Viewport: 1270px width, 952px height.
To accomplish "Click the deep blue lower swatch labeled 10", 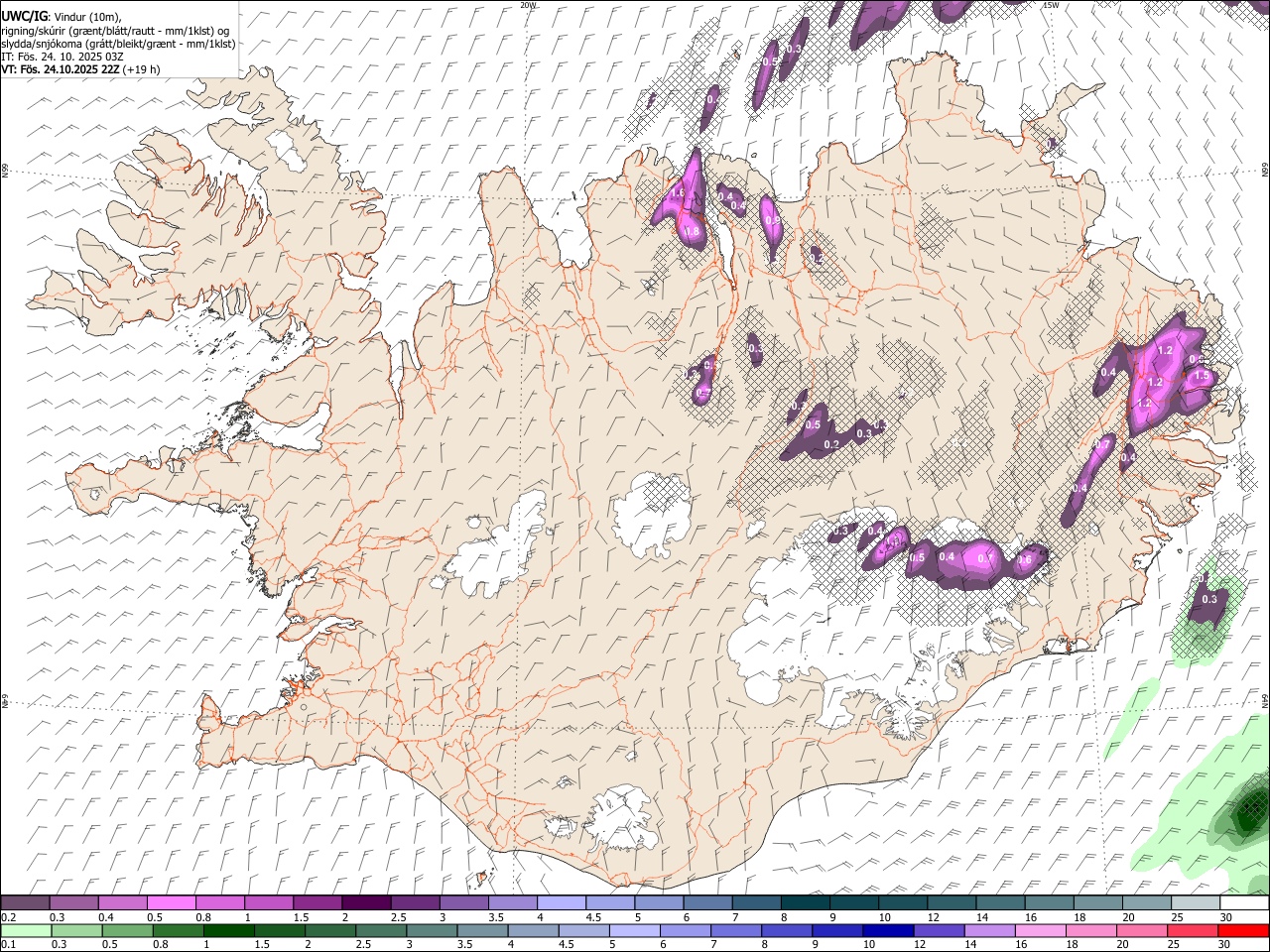I will [889, 931].
